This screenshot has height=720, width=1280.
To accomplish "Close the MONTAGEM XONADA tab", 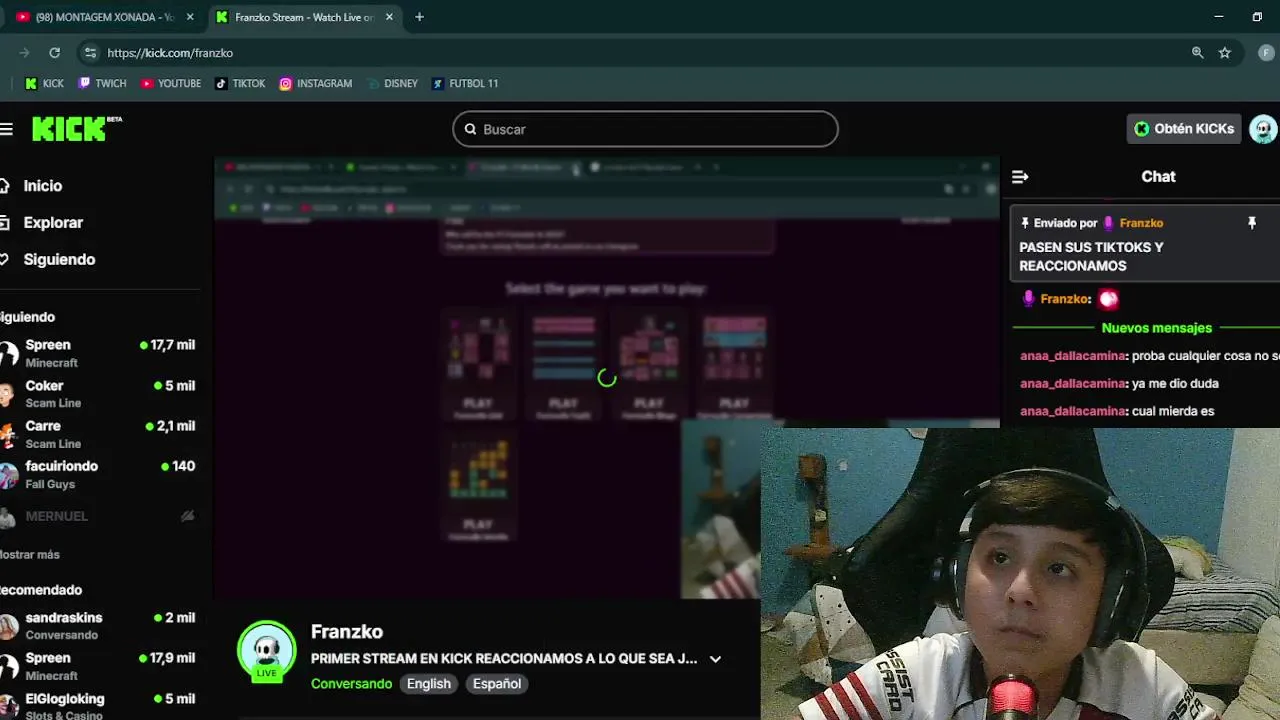I will (190, 17).
